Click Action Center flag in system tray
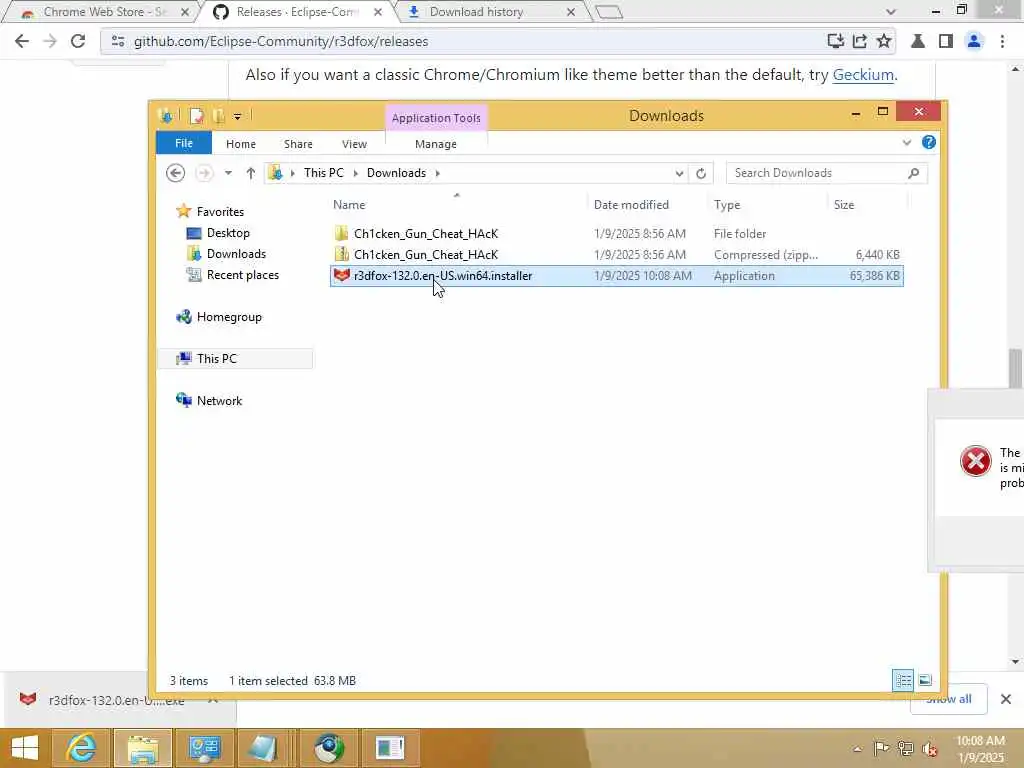The width and height of the screenshot is (1024, 768). (881, 749)
